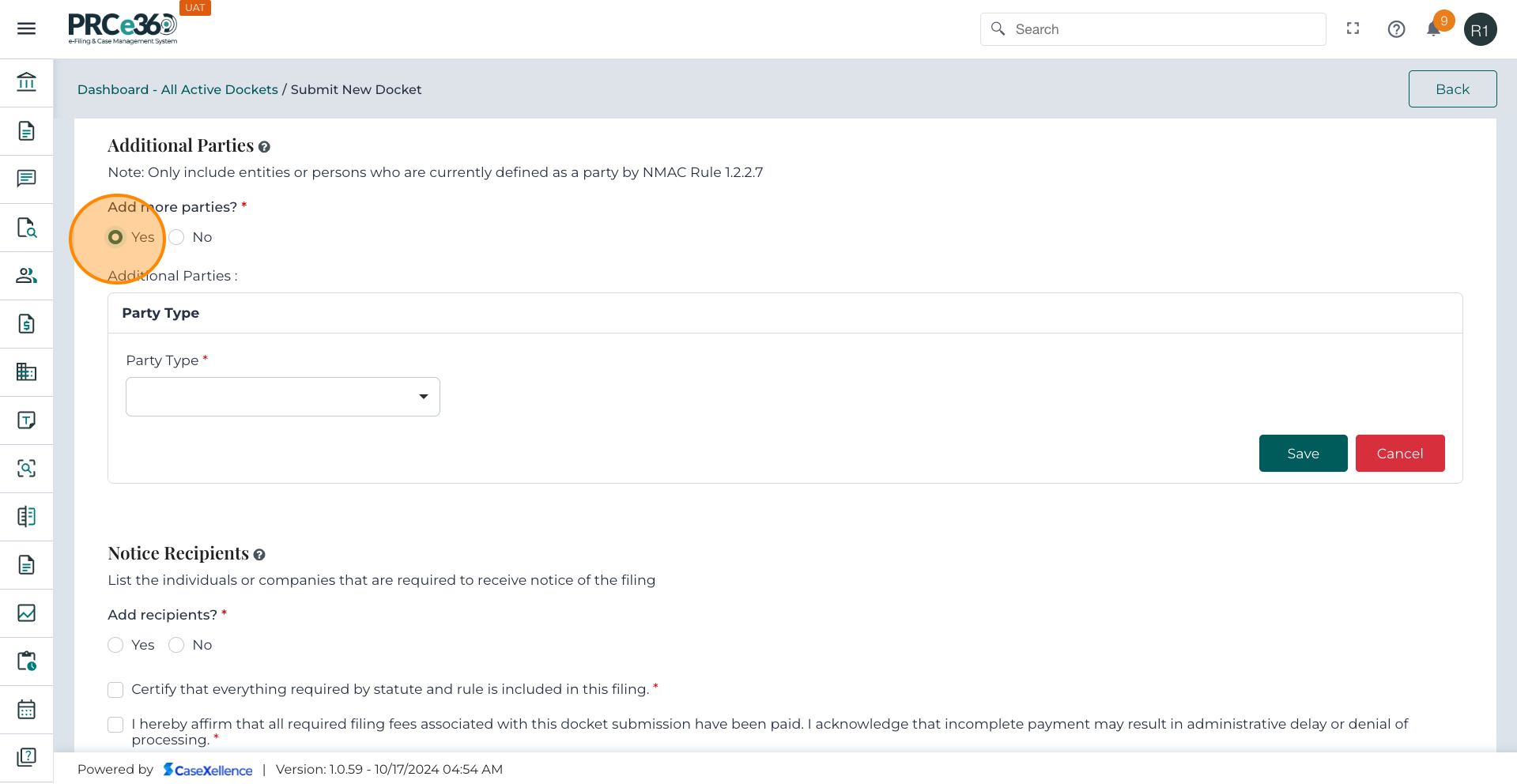
Task: Select Yes for Add recipients
Action: tap(116, 645)
